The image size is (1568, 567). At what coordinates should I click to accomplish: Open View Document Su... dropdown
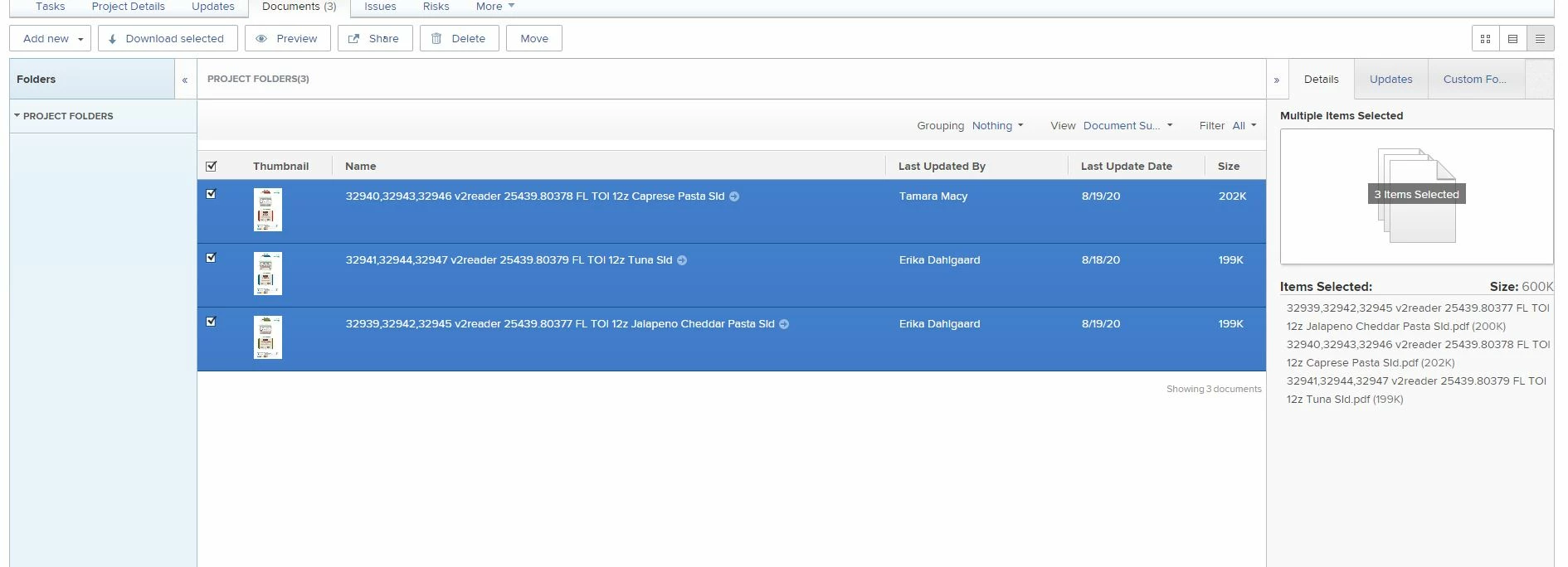[x=1128, y=126]
